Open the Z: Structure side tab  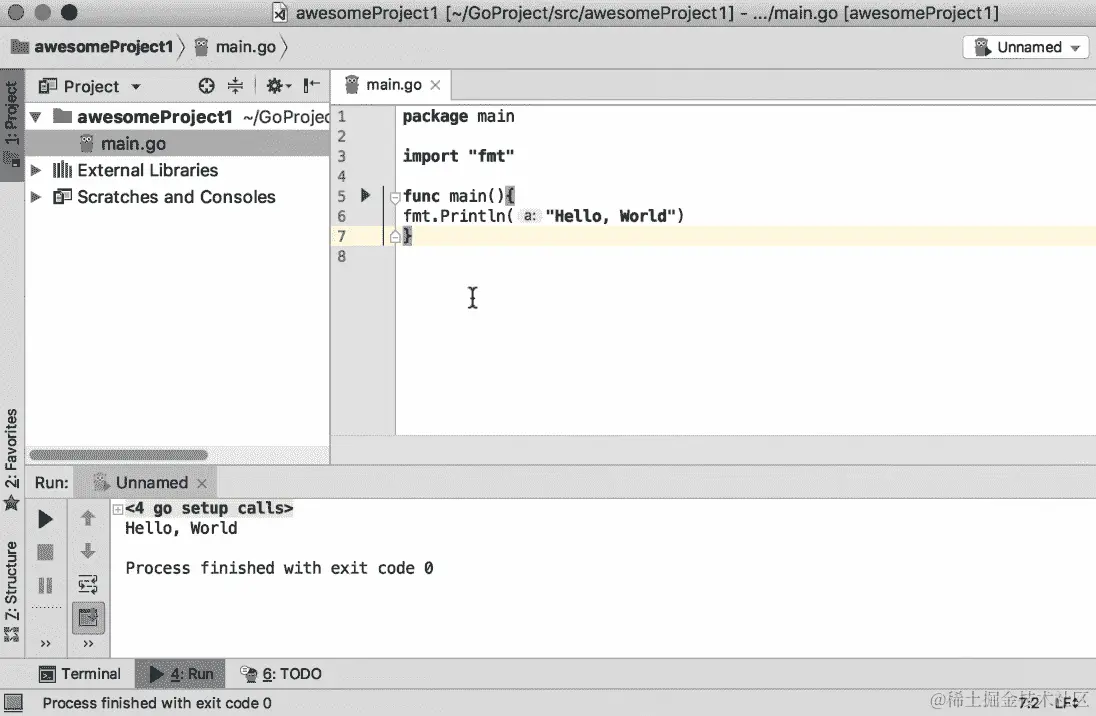(x=12, y=591)
